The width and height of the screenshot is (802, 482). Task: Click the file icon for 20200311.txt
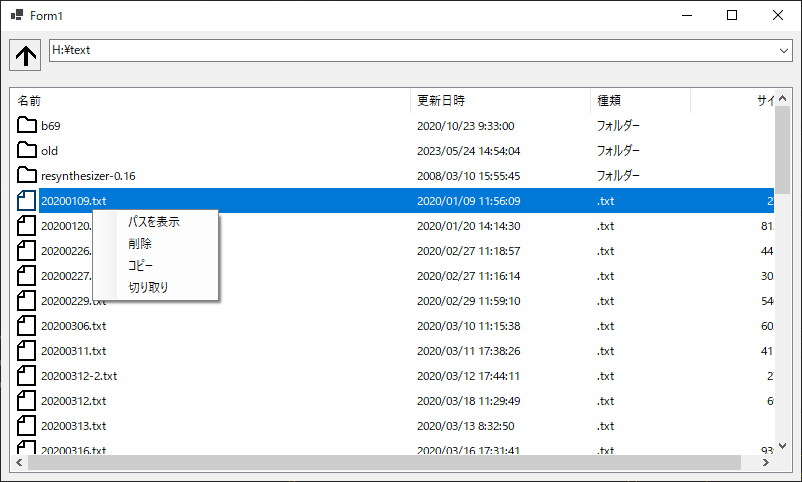[x=27, y=351]
